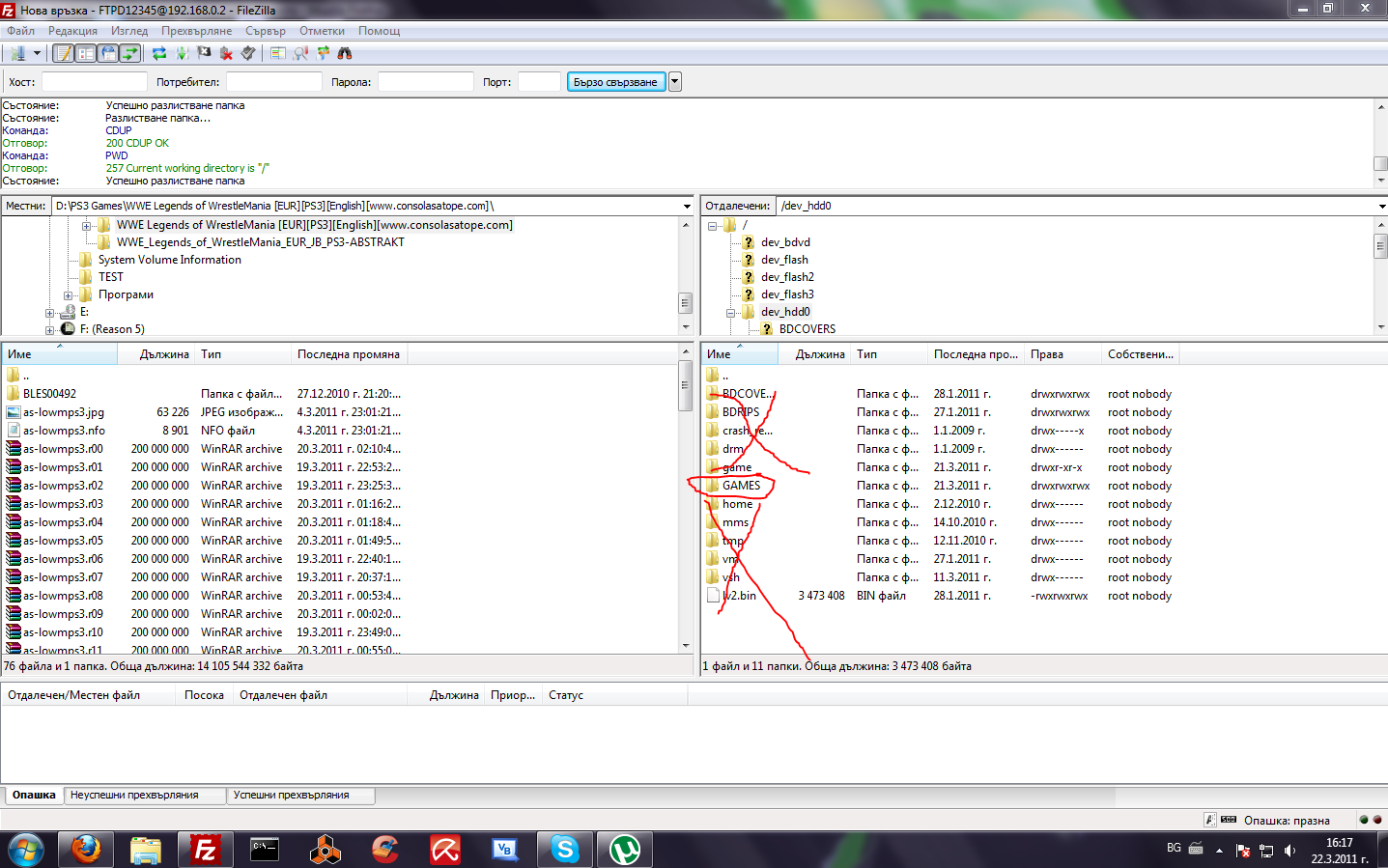Click the binoculars file search icon
1388x868 pixels.
(x=345, y=53)
